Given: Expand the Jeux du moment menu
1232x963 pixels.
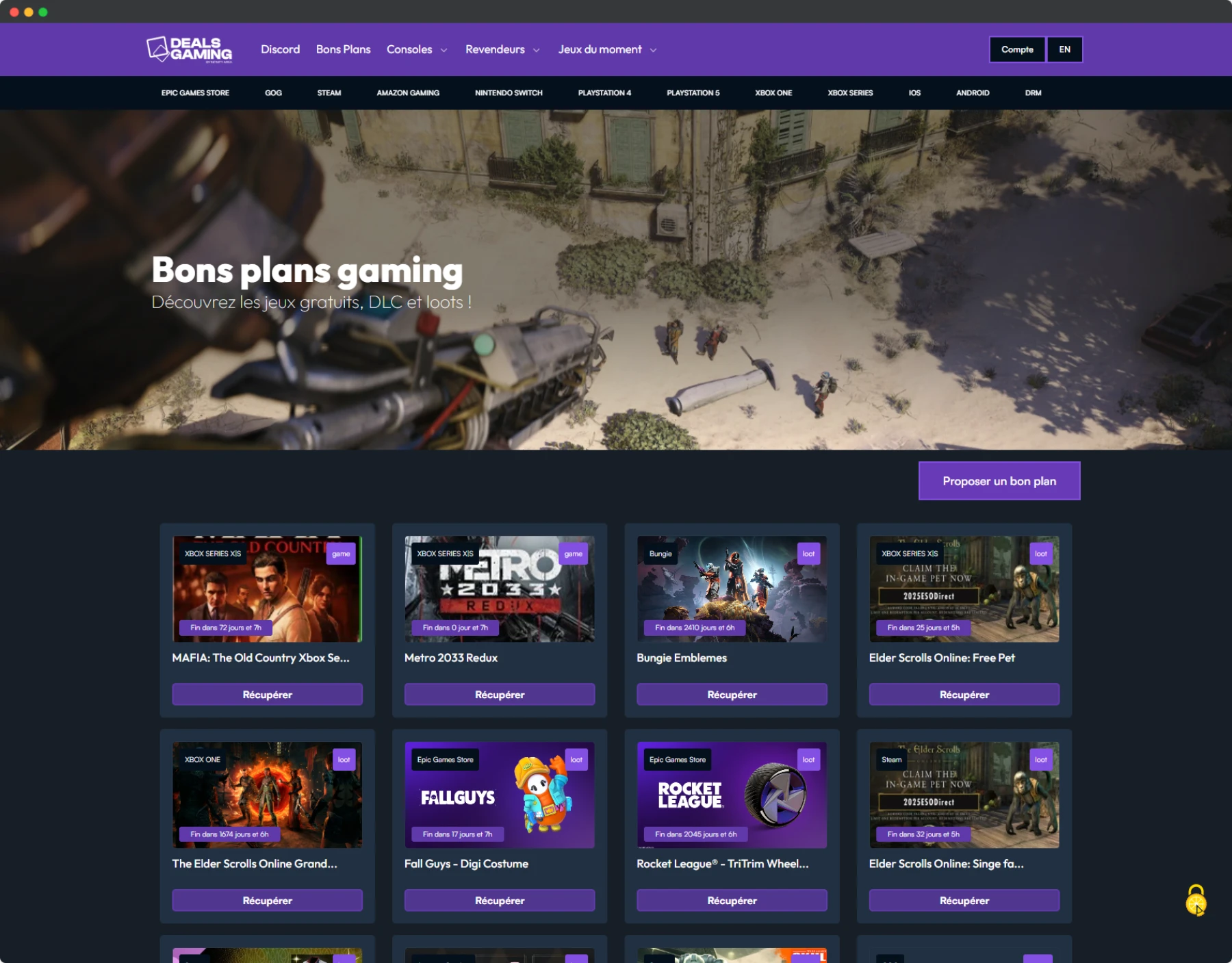Looking at the screenshot, I should tap(606, 49).
